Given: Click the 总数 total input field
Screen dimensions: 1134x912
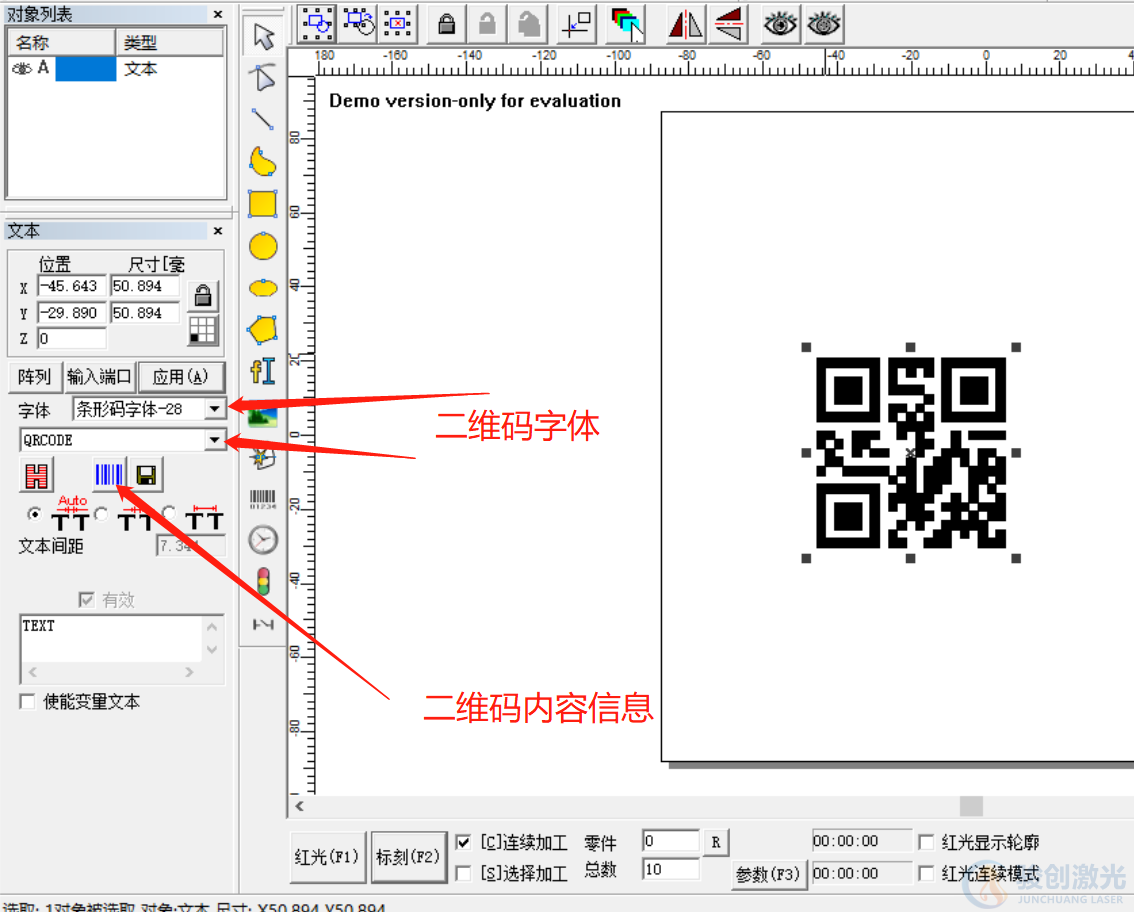Looking at the screenshot, I should (670, 869).
